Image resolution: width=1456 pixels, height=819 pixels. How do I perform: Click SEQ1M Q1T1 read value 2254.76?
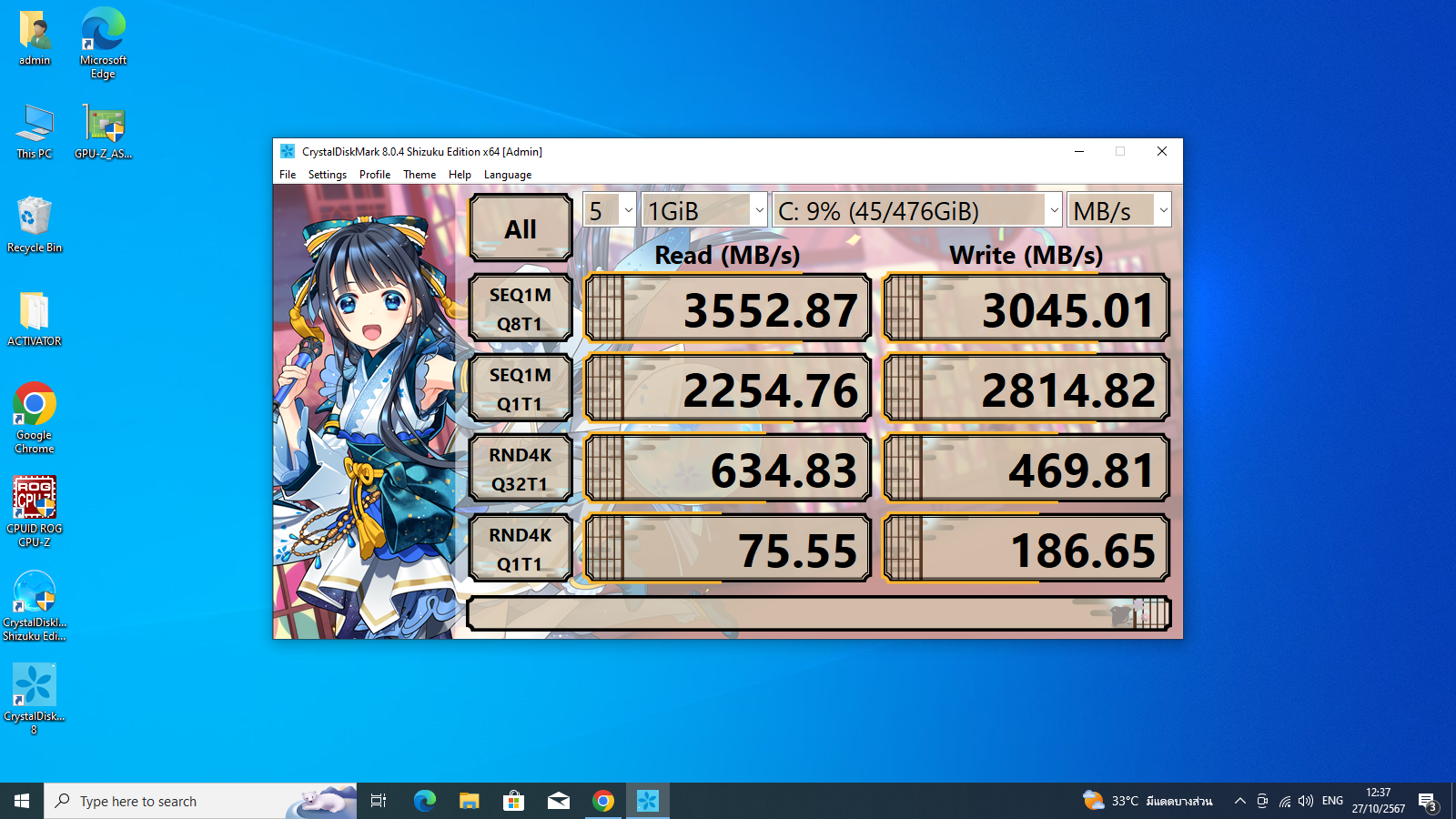pos(728,389)
